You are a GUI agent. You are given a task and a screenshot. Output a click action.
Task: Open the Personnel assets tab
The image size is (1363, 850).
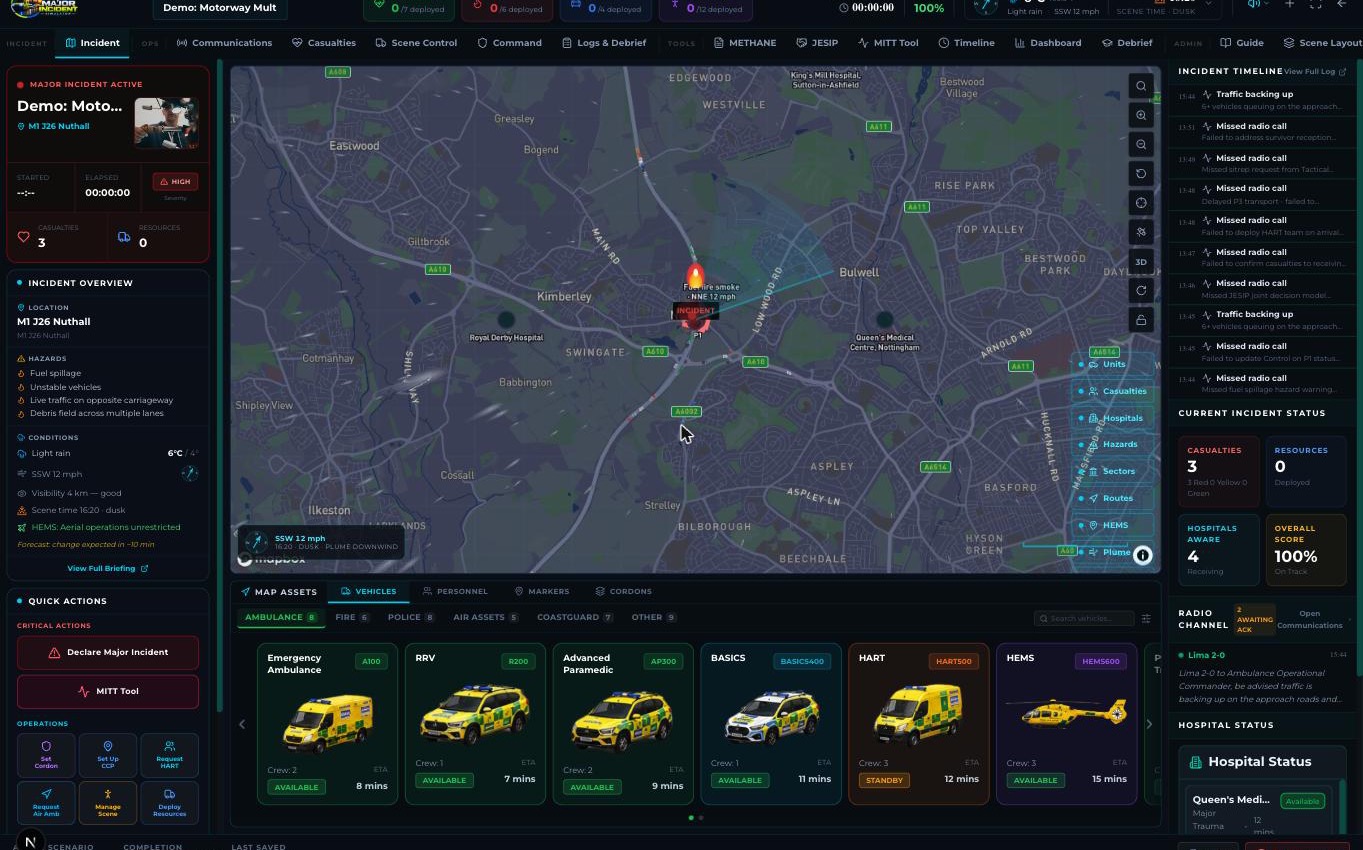[455, 591]
